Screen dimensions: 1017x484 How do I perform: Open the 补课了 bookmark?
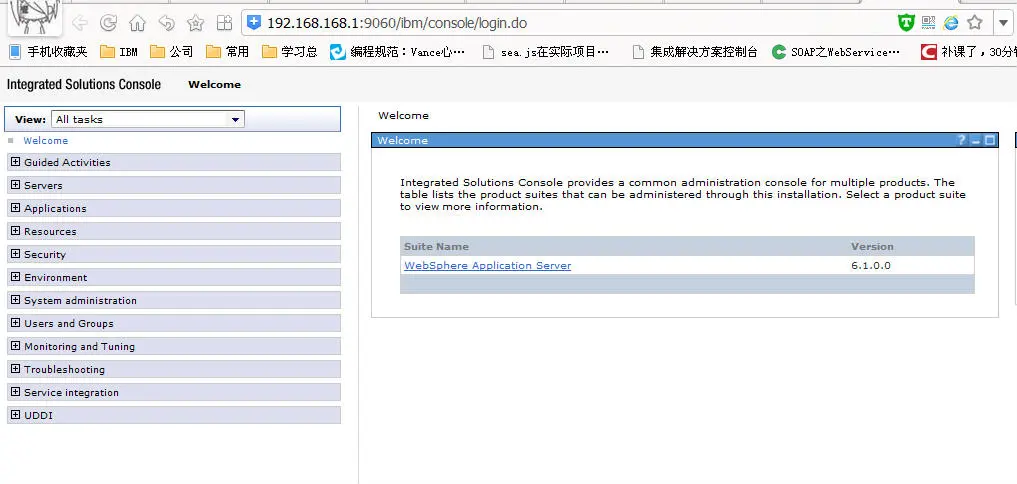point(968,52)
